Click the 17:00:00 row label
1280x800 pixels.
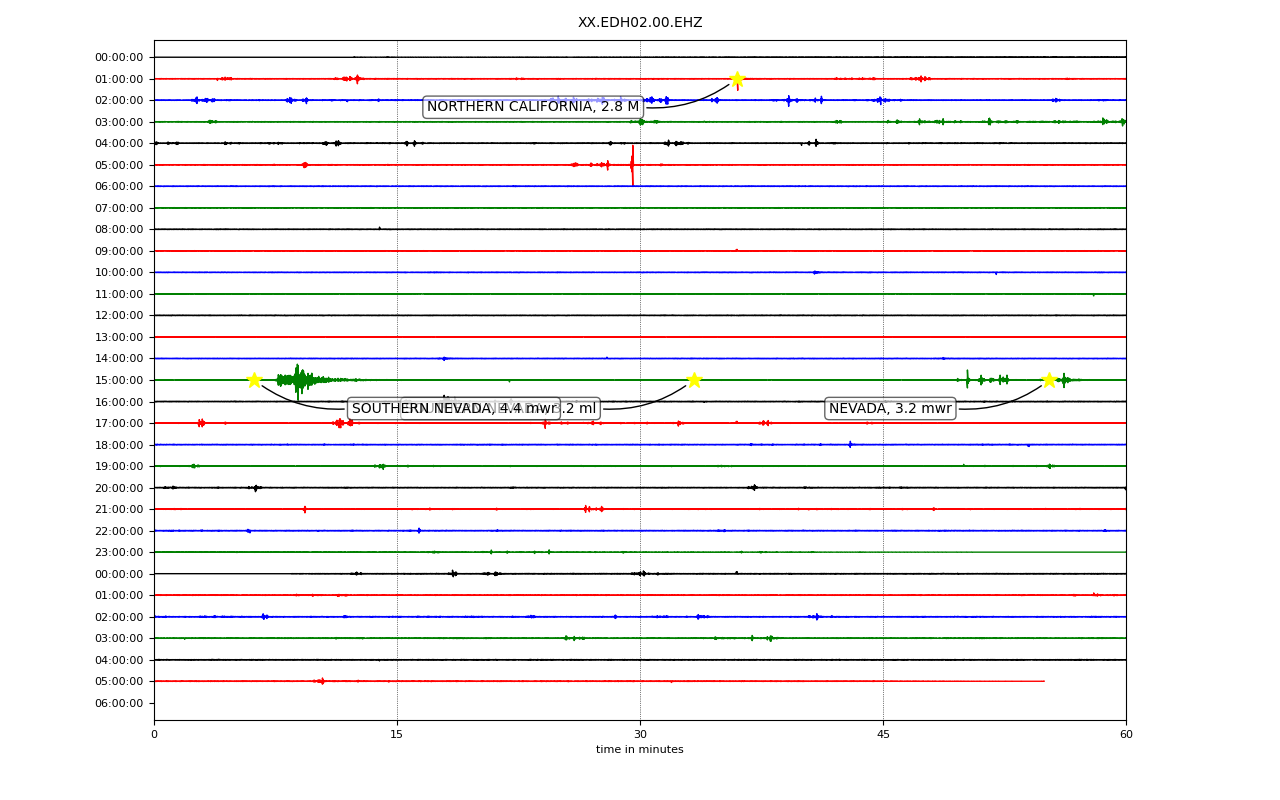click(x=119, y=423)
